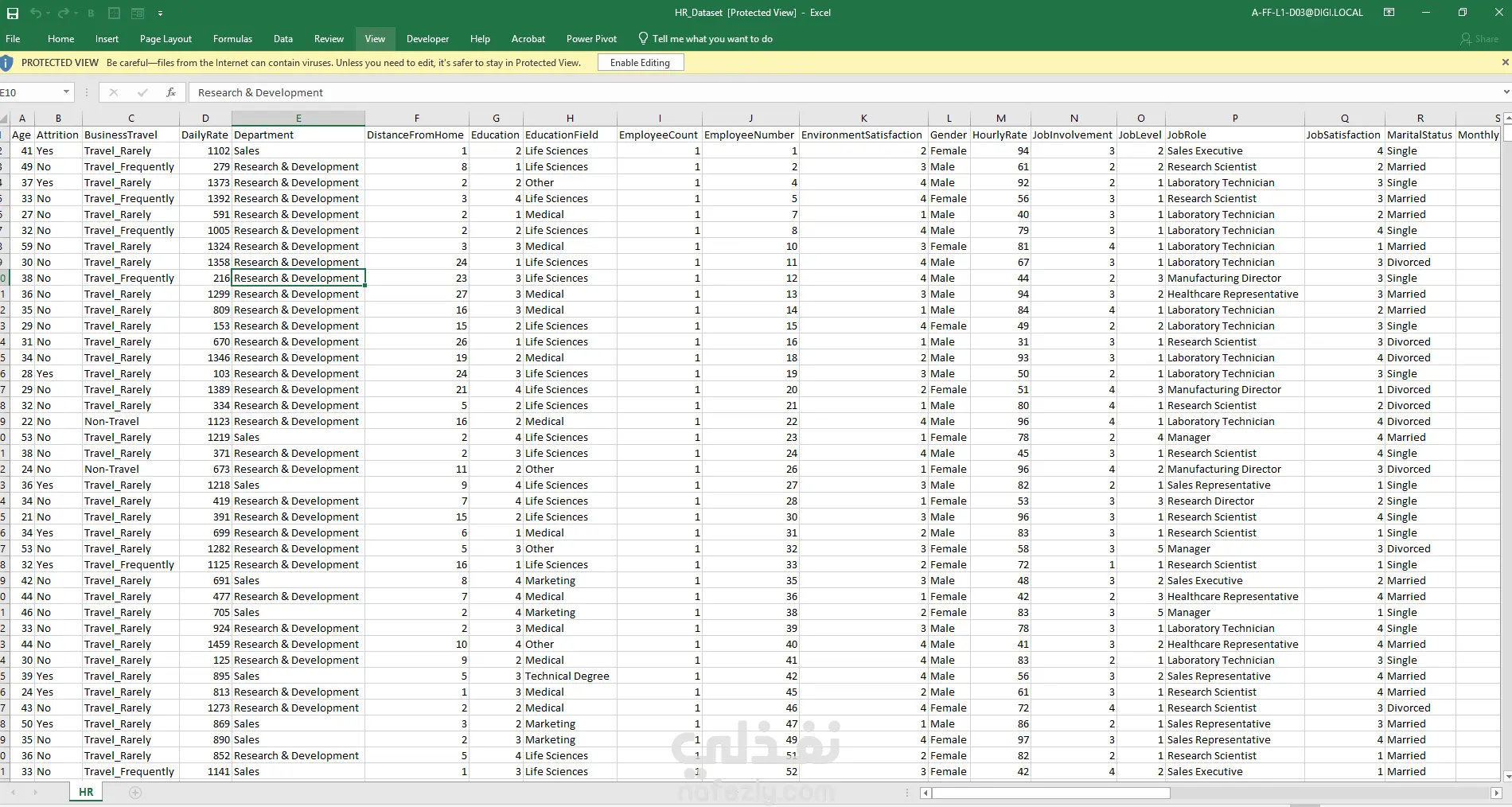This screenshot has width=1512, height=807.
Task: Click the Name Box showing E10
Action: 30,92
